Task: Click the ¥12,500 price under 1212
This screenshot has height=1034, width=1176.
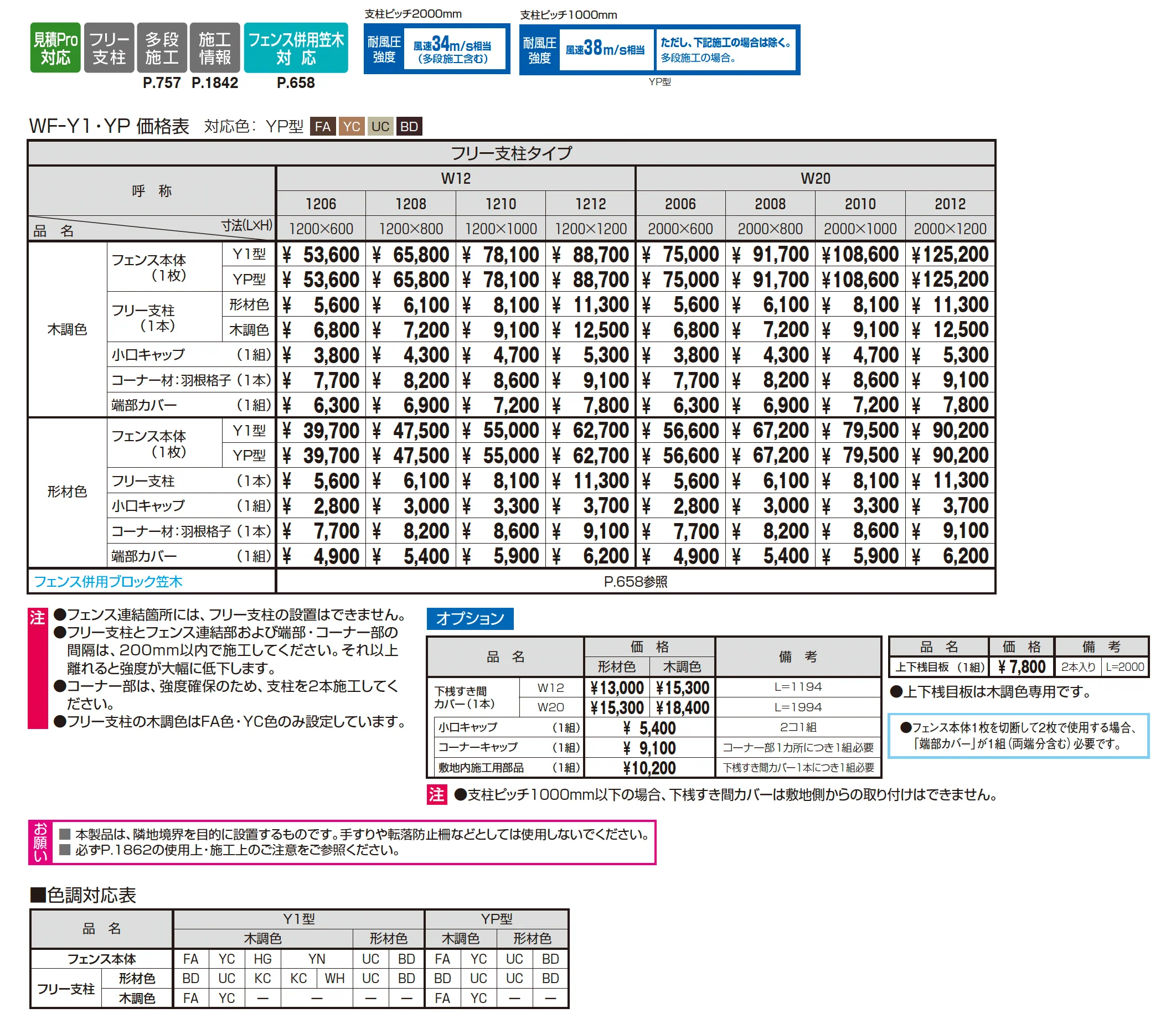Action: (591, 329)
